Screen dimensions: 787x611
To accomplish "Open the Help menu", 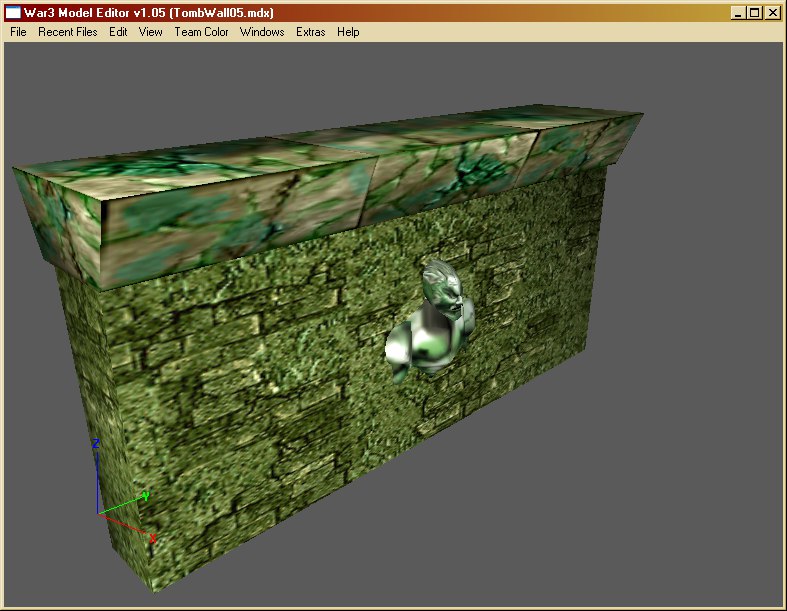I will coord(348,32).
